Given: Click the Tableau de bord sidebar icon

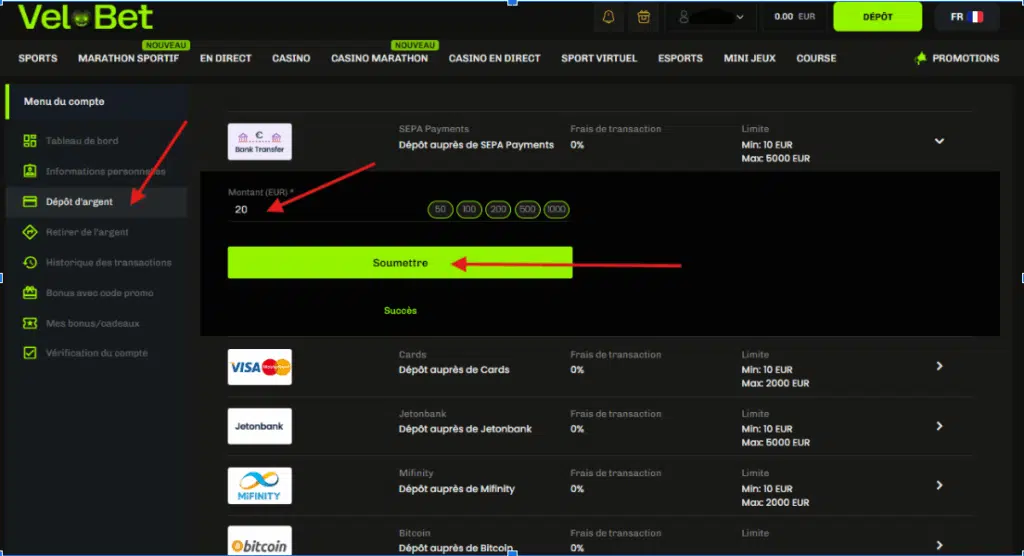Looking at the screenshot, I should click(x=30, y=141).
